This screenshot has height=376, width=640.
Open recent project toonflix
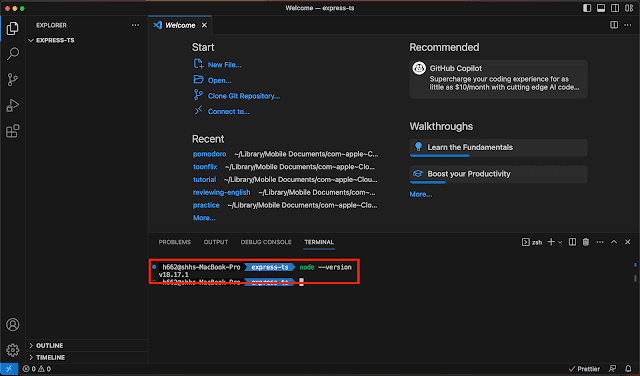coord(205,167)
